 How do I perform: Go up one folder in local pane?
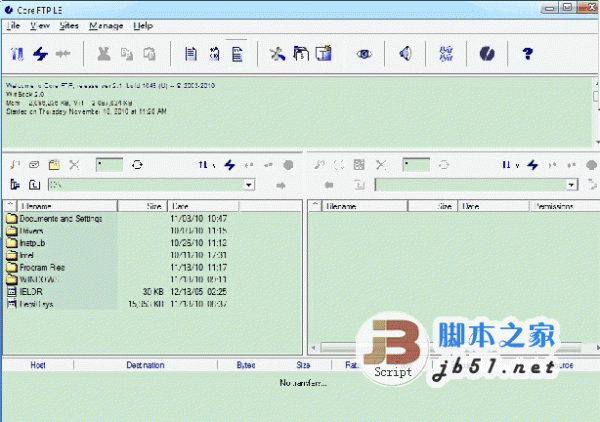coord(34,185)
